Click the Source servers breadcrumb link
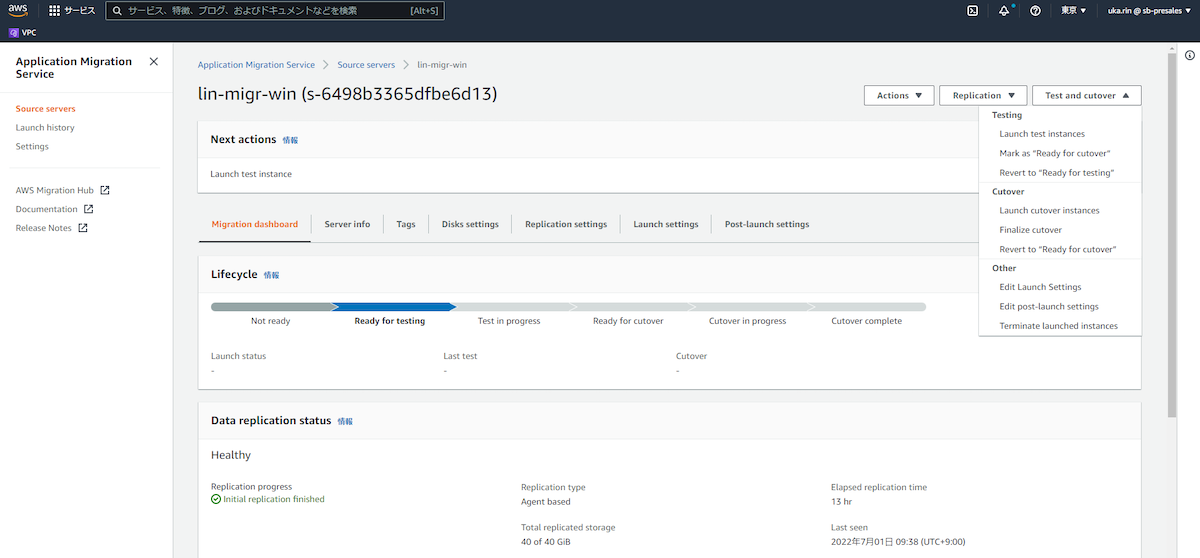 coord(366,65)
